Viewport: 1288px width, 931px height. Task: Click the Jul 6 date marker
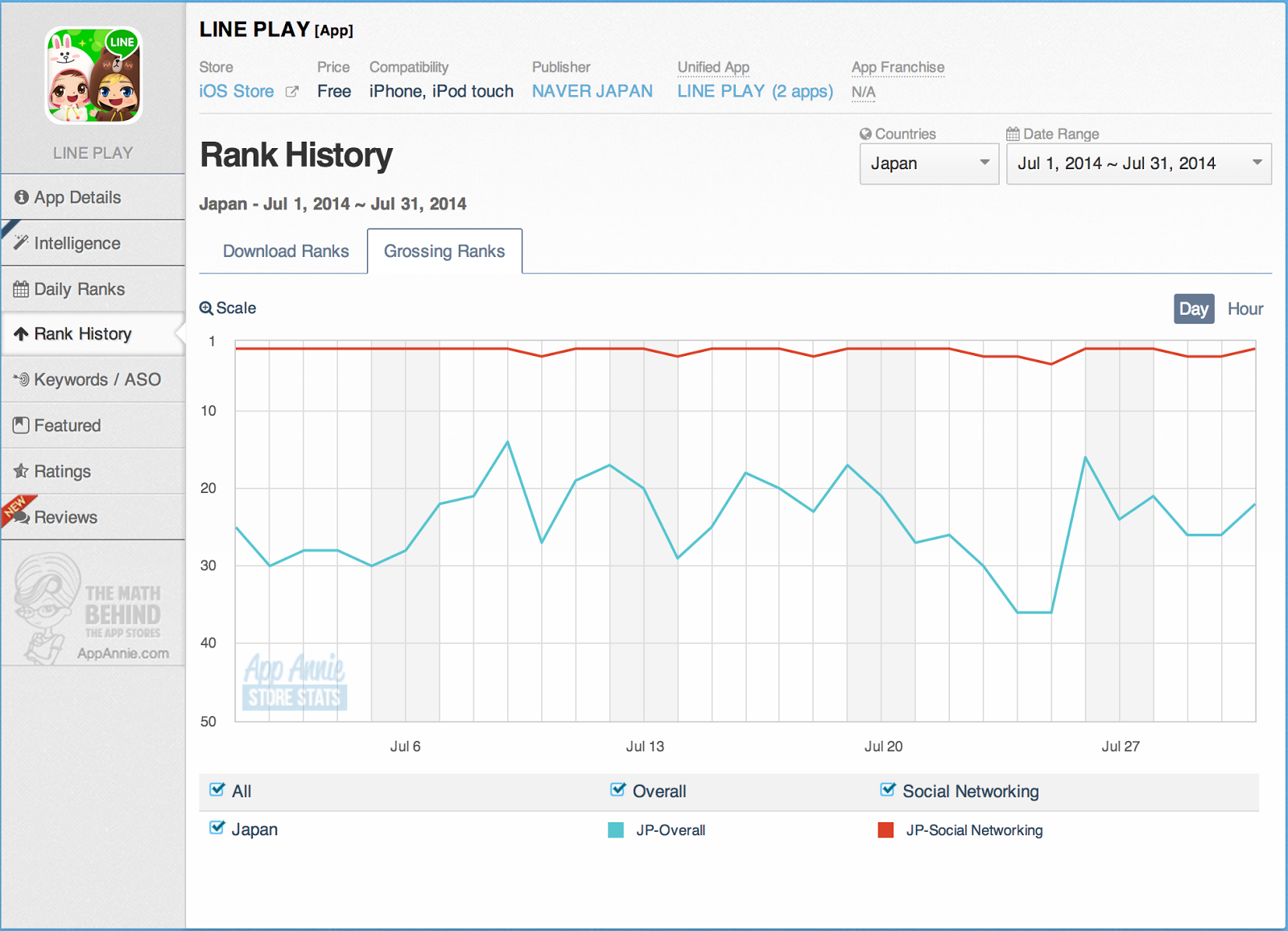(x=405, y=747)
